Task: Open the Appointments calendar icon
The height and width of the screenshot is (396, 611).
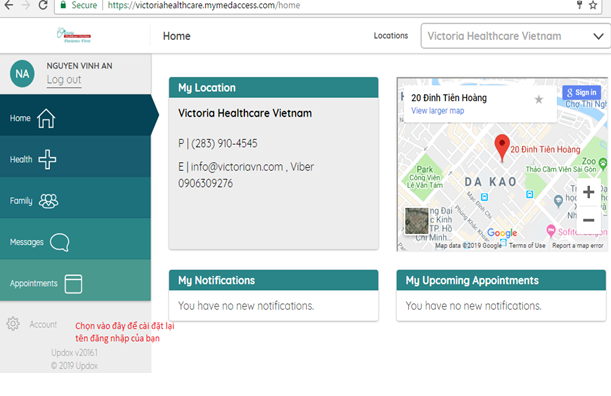Action: (73, 284)
